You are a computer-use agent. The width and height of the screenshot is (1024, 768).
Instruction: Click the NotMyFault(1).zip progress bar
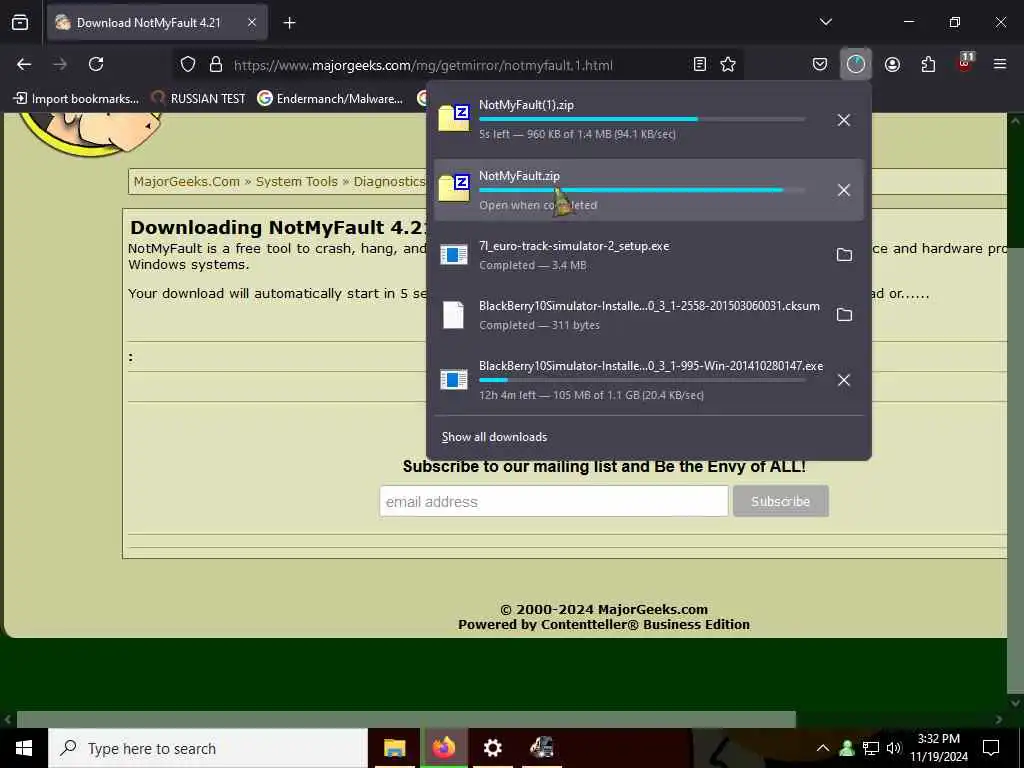click(x=642, y=120)
